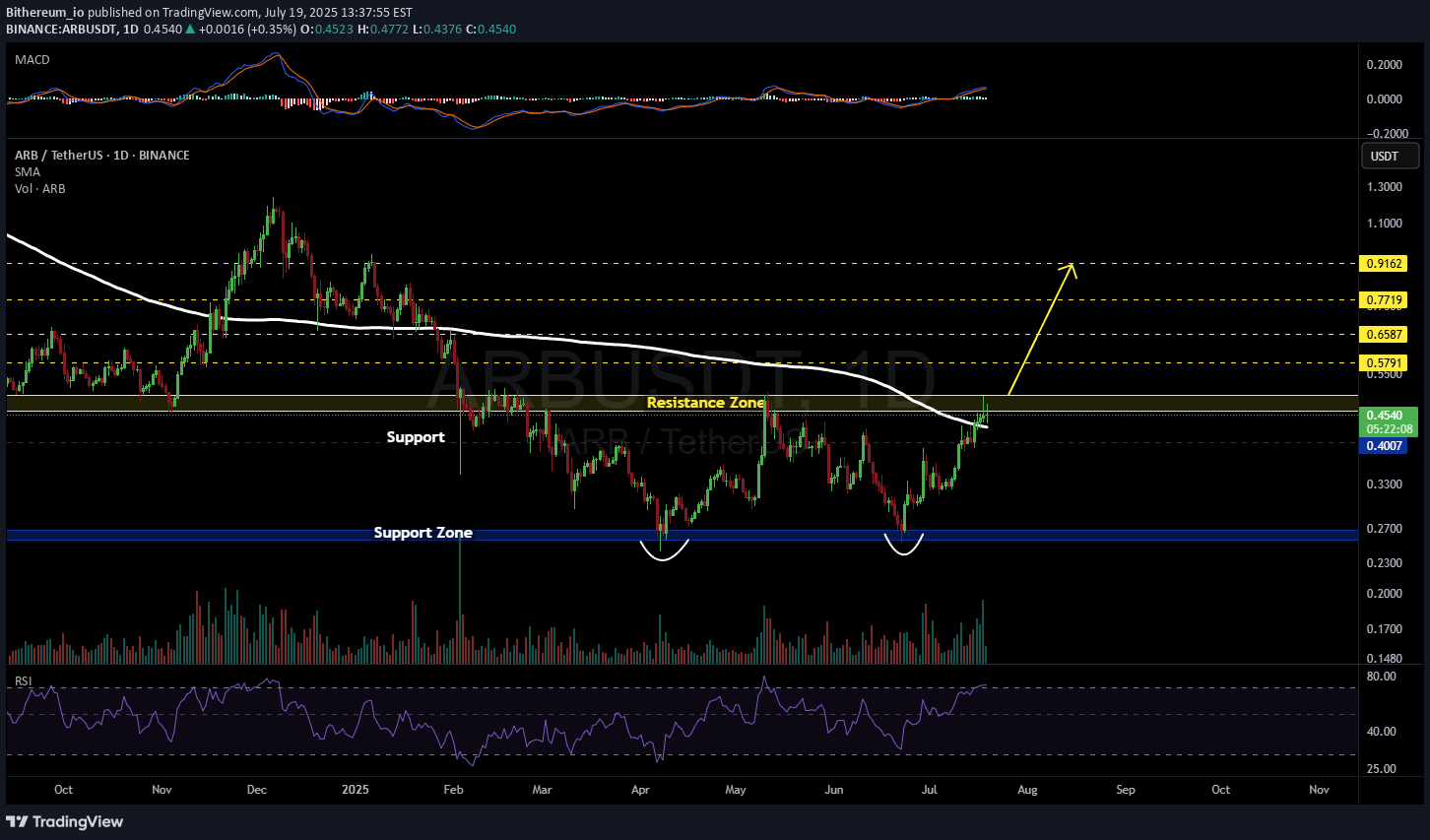Click the Support Zone text label
Viewport: 1430px width, 840px height.
click(x=422, y=533)
